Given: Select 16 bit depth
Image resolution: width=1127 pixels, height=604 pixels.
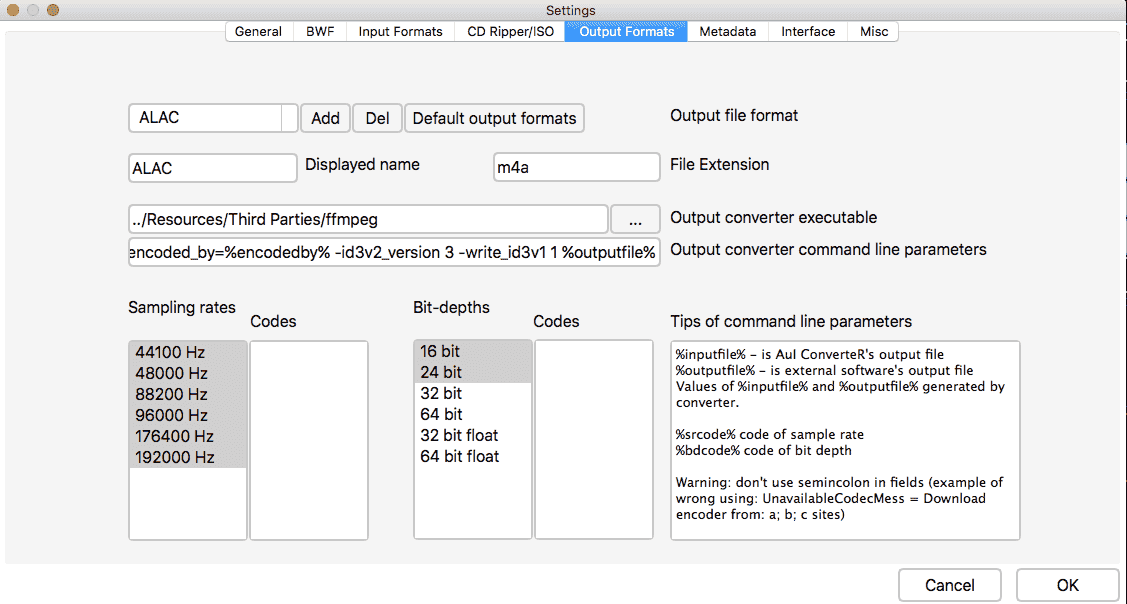Looking at the screenshot, I should point(473,352).
